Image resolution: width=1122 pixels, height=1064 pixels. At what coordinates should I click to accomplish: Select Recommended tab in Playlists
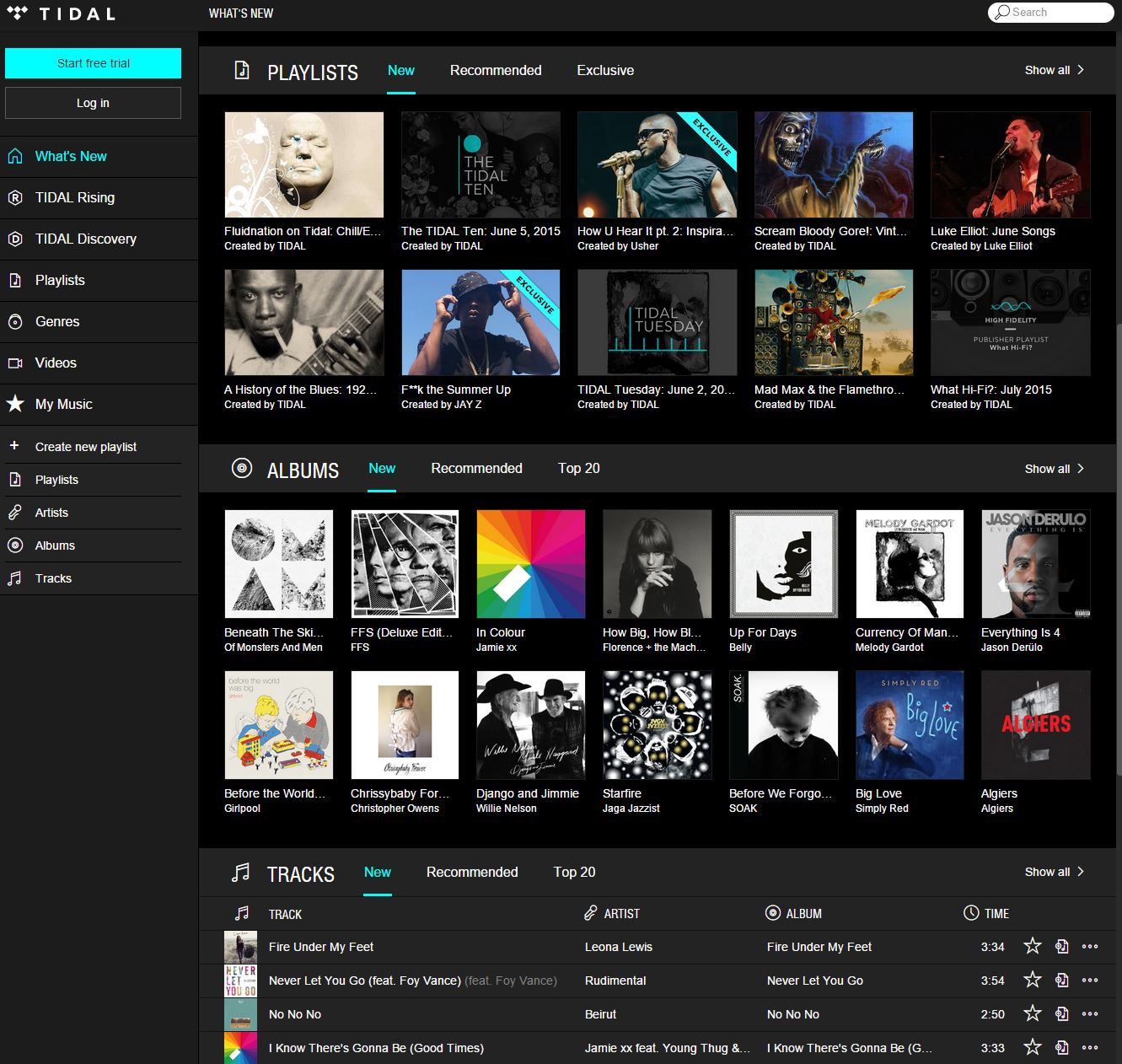click(x=496, y=71)
